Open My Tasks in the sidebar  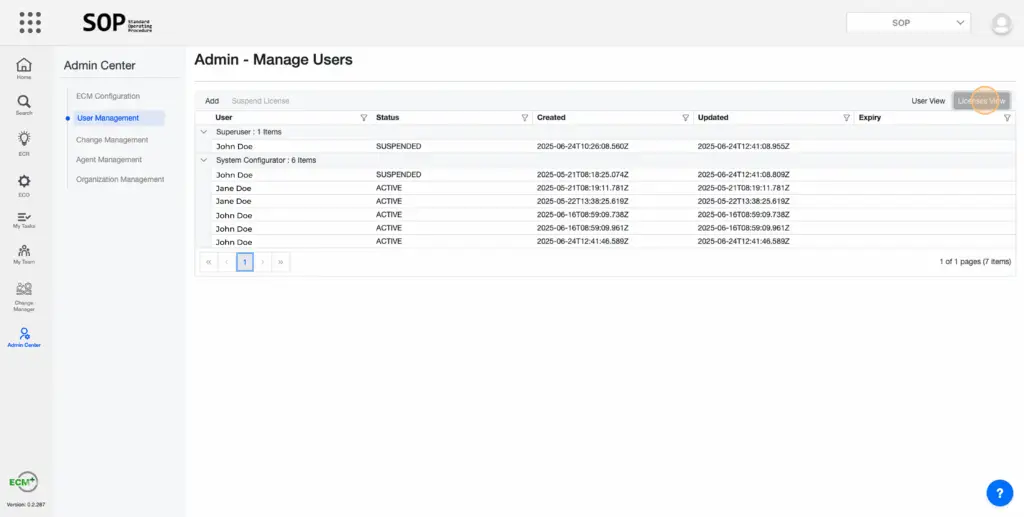(24, 221)
